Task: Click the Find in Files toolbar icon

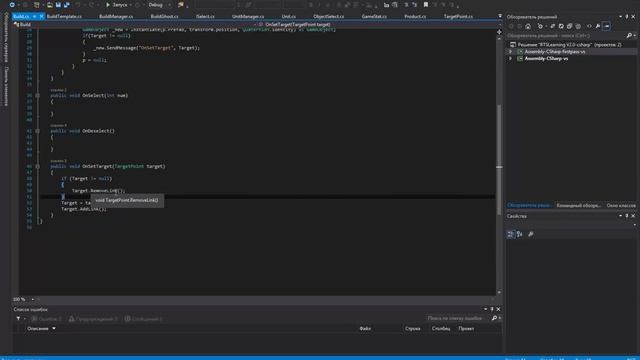Action: [181, 5]
